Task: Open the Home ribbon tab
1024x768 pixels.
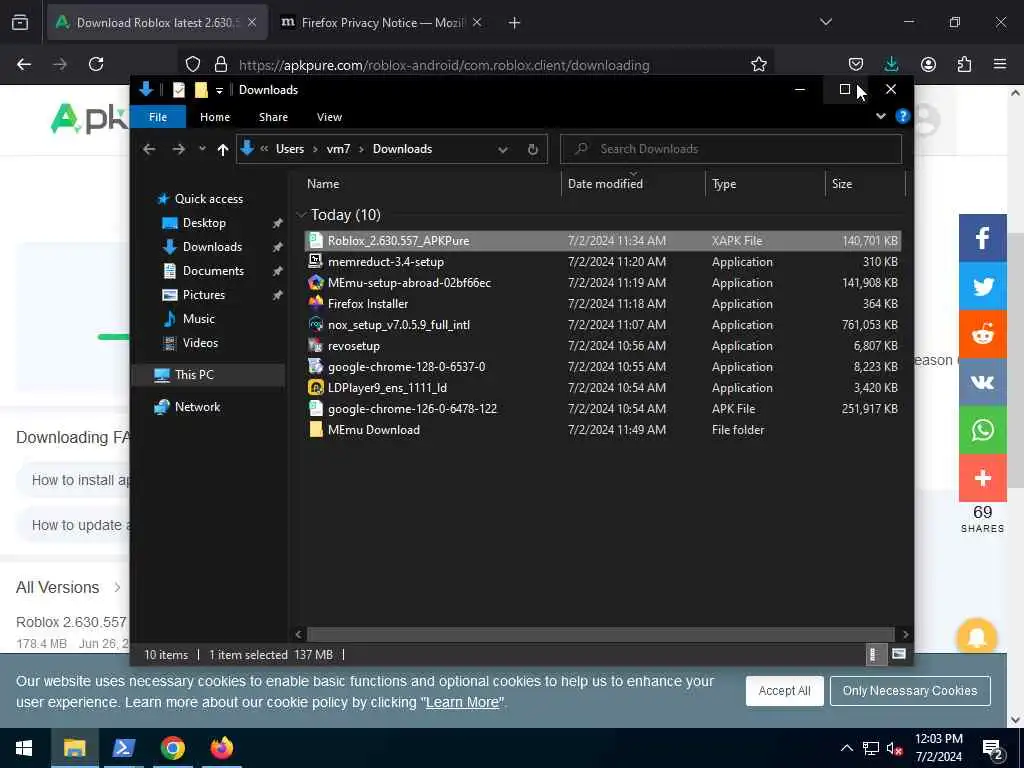Action: pyautogui.click(x=215, y=117)
